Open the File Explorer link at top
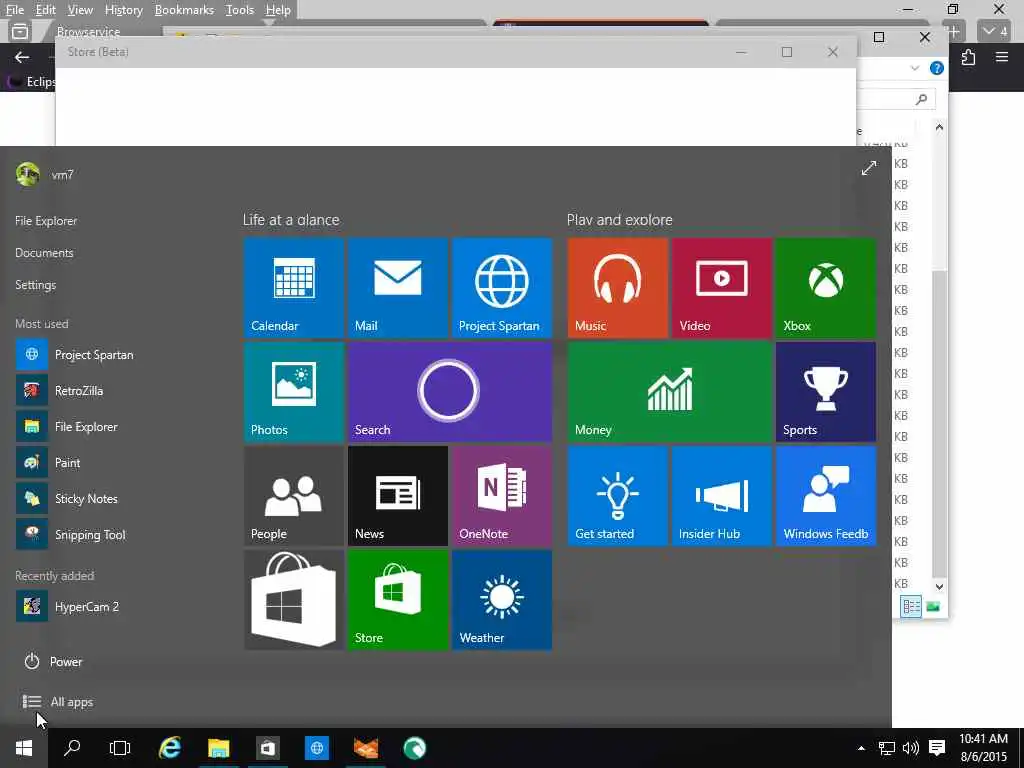The image size is (1024, 768). (46, 221)
